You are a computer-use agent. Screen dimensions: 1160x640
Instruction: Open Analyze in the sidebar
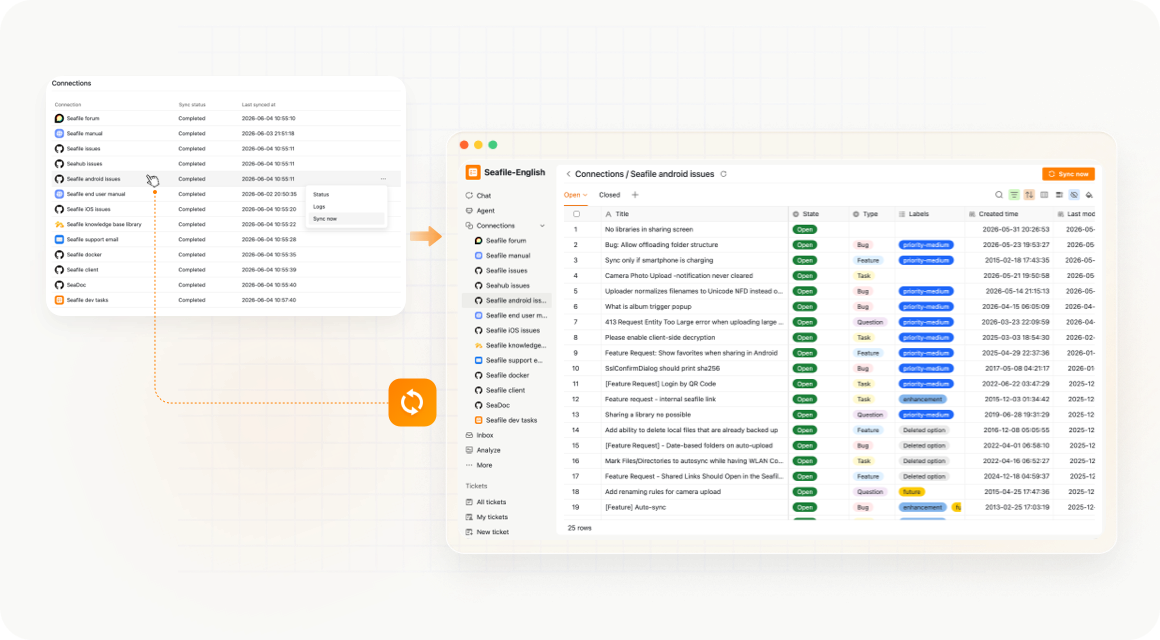(488, 450)
